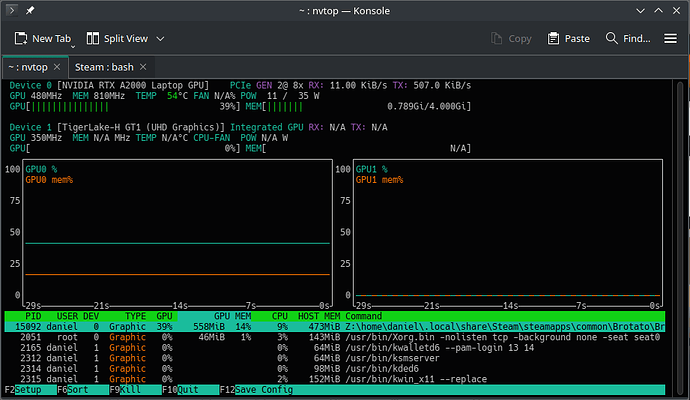Click the RX 11.00 KiB/s value
The width and height of the screenshot is (690, 400).
358,85
